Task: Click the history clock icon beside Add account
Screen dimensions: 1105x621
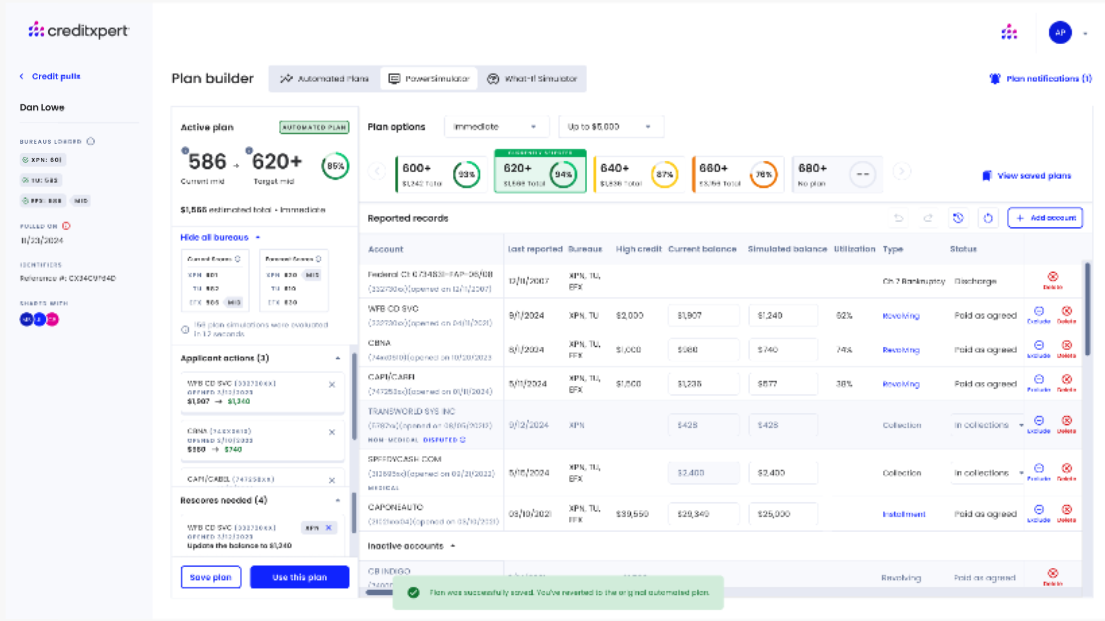Action: (958, 218)
